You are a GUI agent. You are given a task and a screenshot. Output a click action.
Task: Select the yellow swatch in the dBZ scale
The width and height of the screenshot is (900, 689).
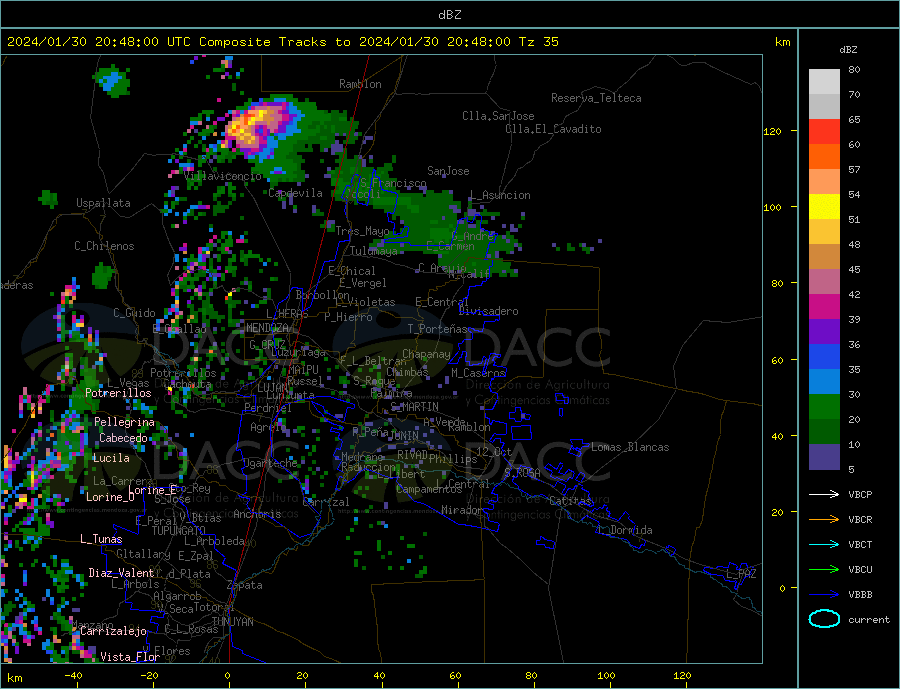[x=824, y=207]
